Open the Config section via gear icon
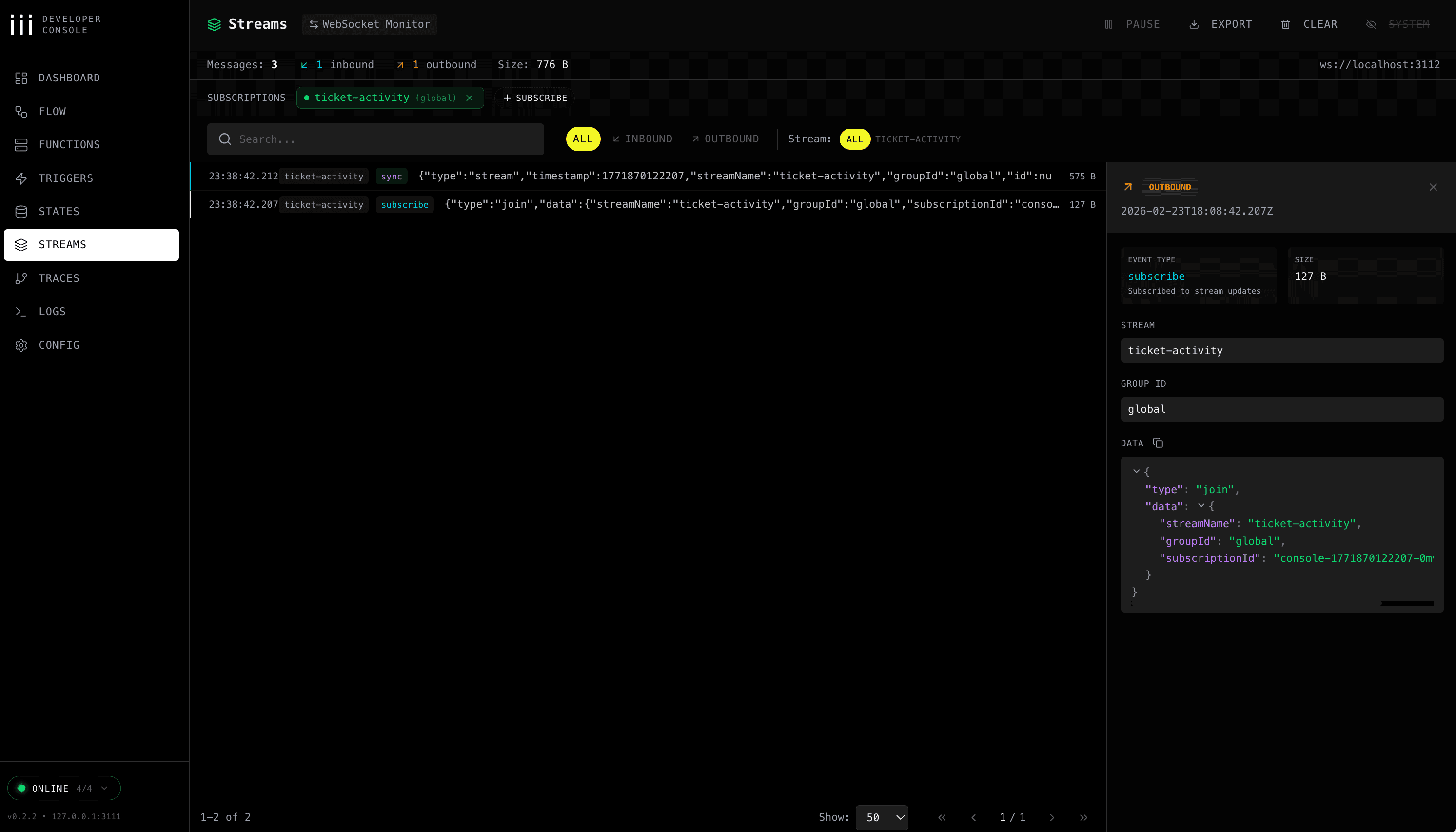This screenshot has height=832, width=1456. (x=21, y=345)
